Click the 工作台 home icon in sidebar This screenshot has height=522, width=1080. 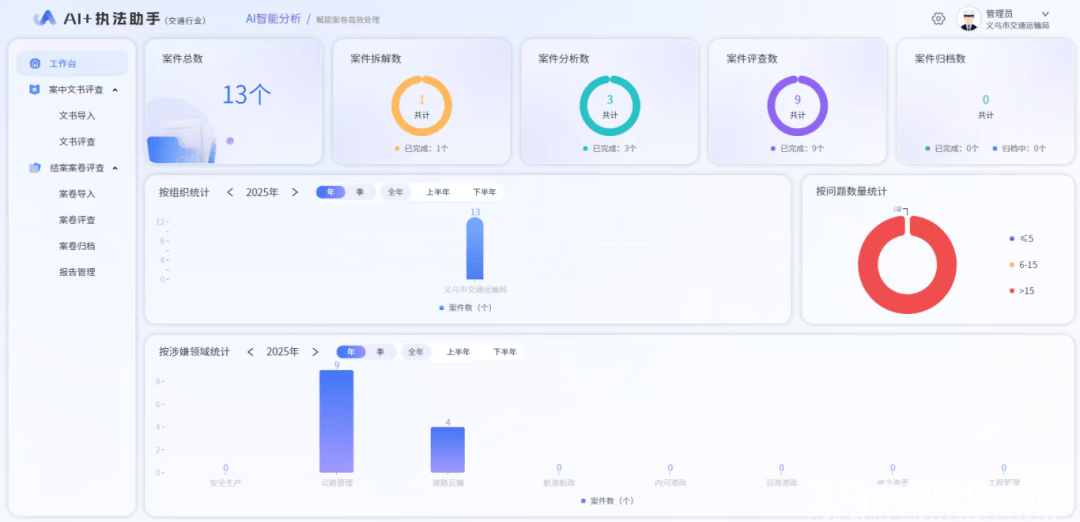pos(35,64)
